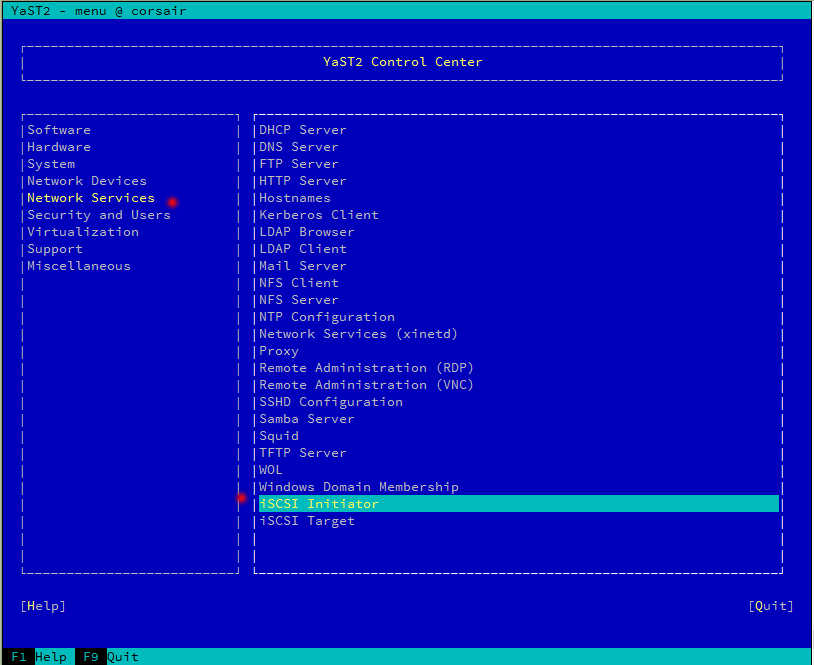This screenshot has width=814, height=665.
Task: Select the Proxy entry
Action: click(x=279, y=351)
